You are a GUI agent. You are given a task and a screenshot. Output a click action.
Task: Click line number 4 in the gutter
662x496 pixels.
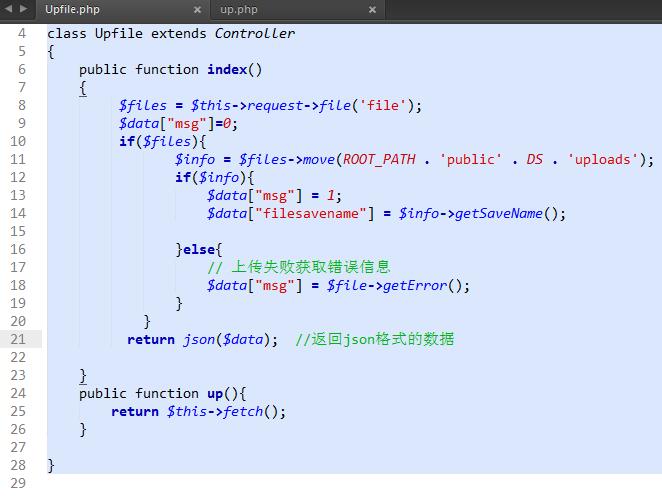click(x=22, y=33)
